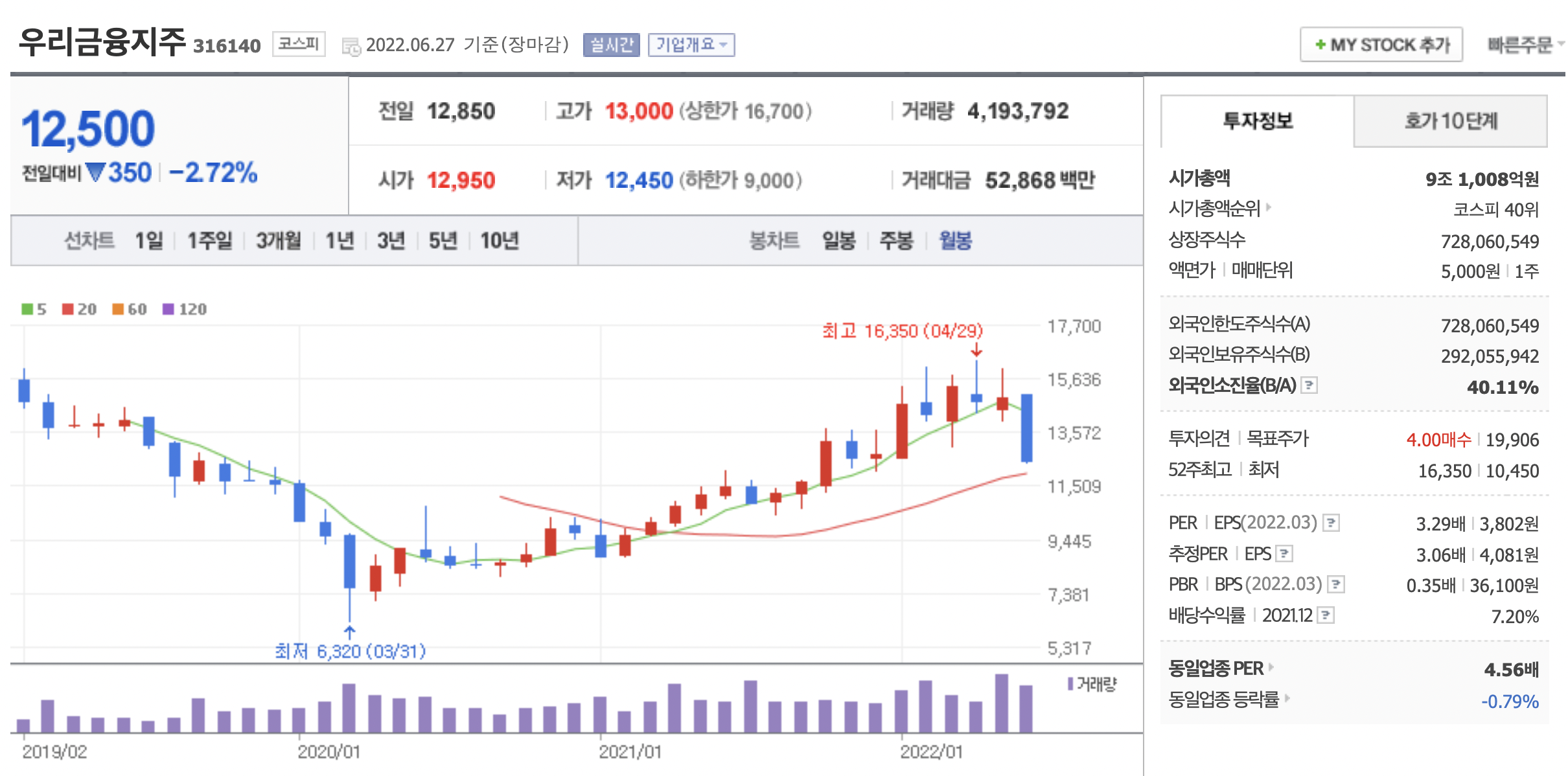Click the help icon next to PBR BPS(2022.03)
The height and width of the screenshot is (776, 1568).
point(1335,584)
